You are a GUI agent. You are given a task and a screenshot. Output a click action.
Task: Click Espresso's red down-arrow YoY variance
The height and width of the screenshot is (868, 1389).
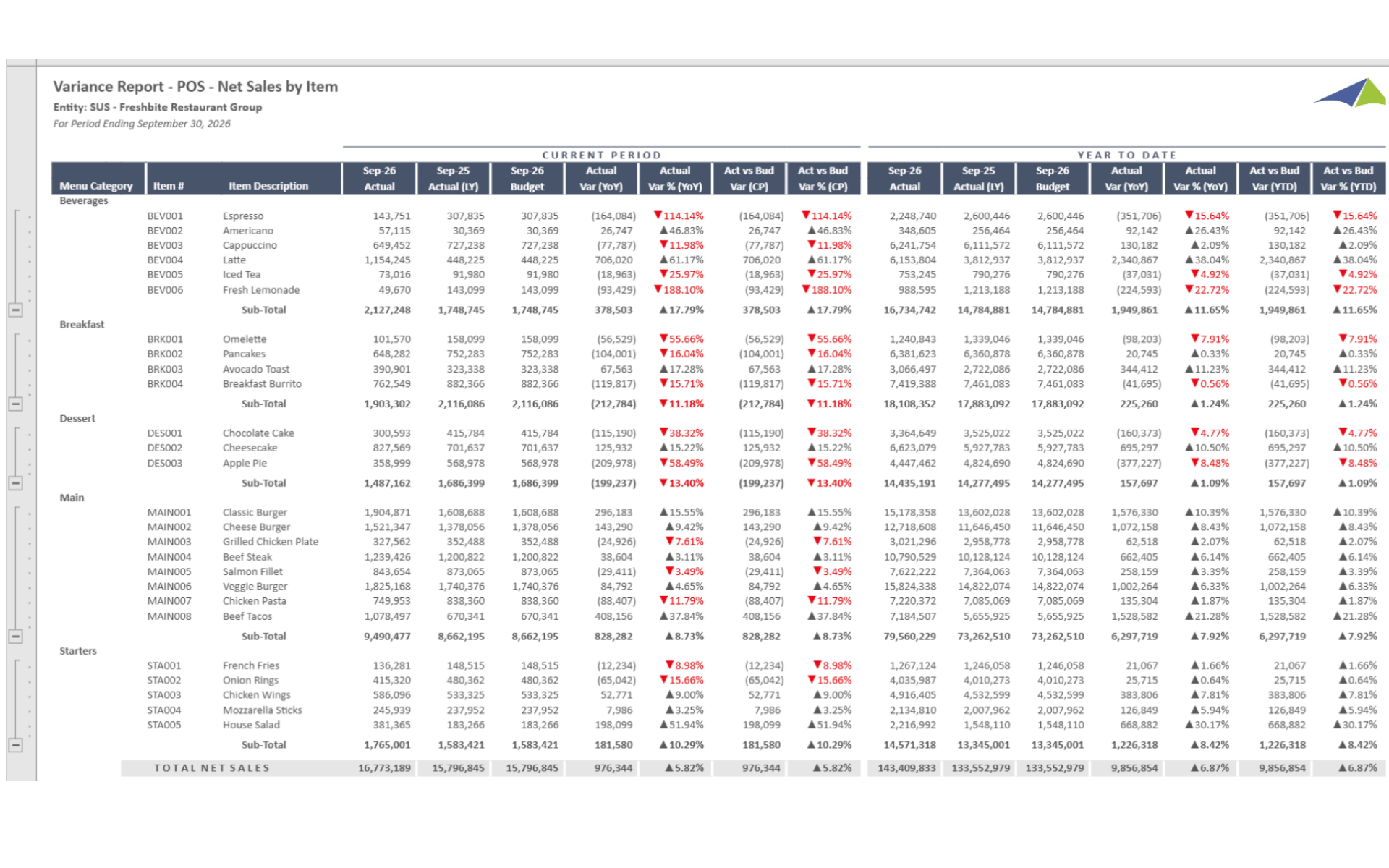point(679,216)
